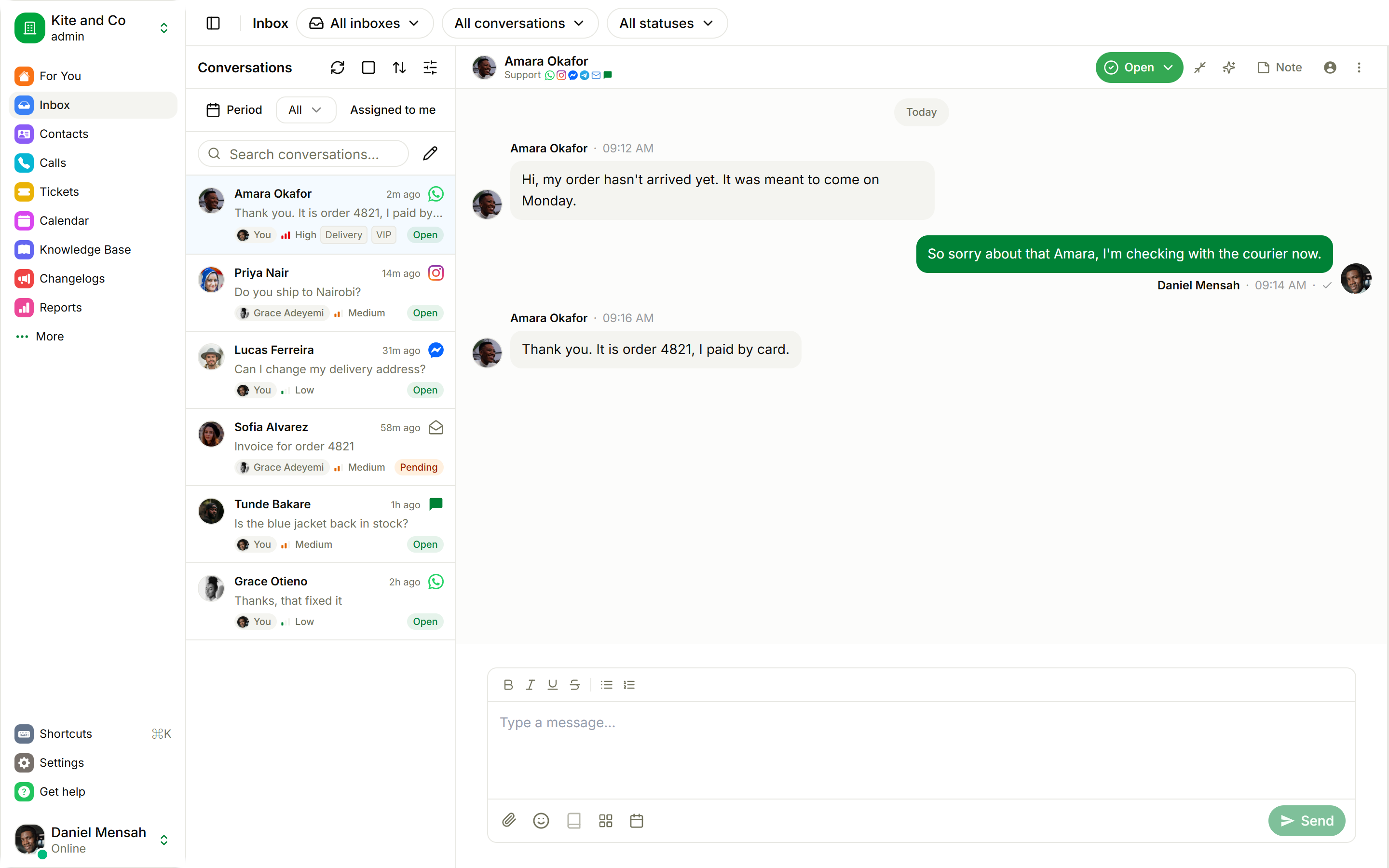Expand the All statuses dropdown

point(667,23)
